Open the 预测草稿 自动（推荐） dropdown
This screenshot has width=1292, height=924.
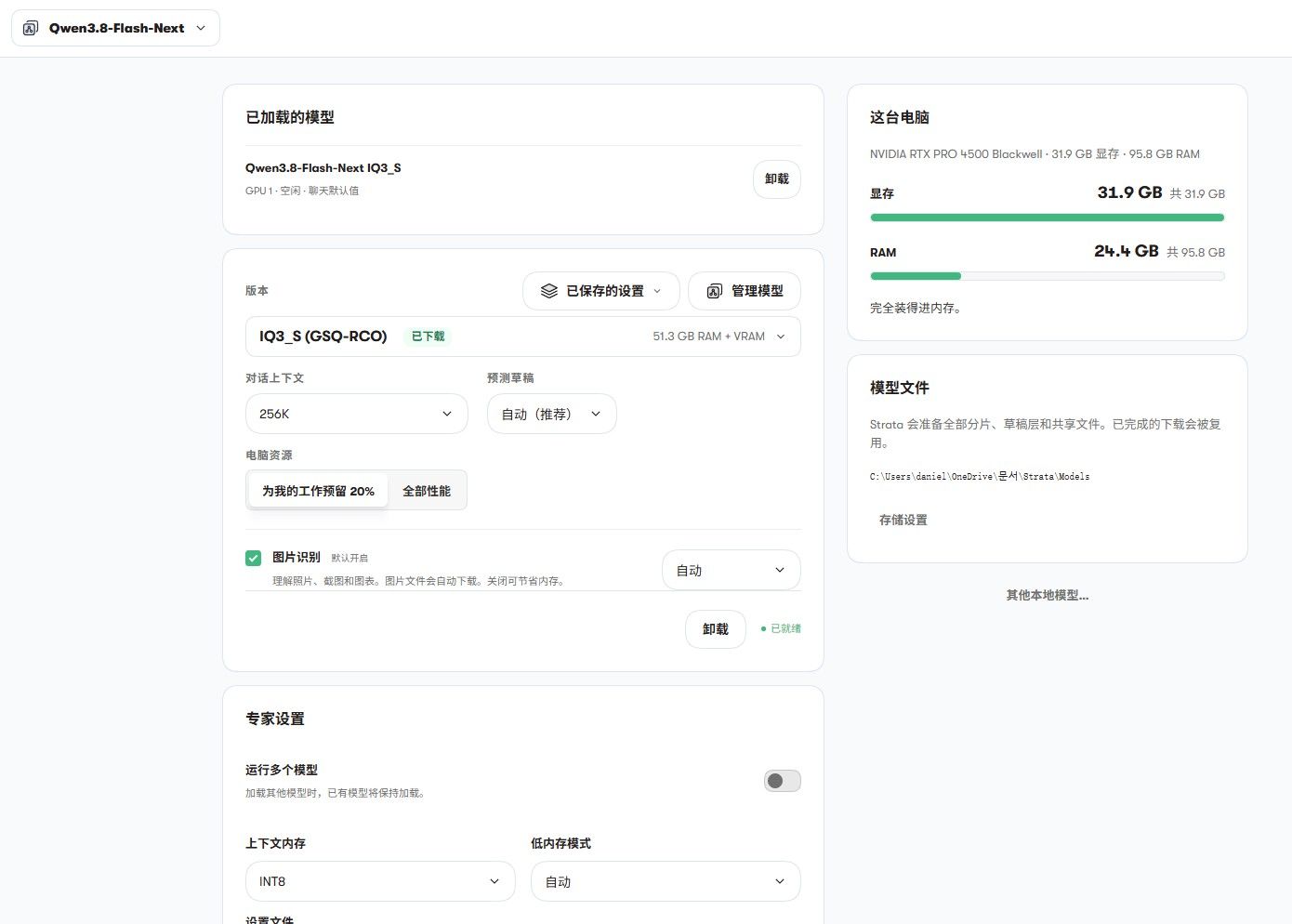[x=551, y=414]
